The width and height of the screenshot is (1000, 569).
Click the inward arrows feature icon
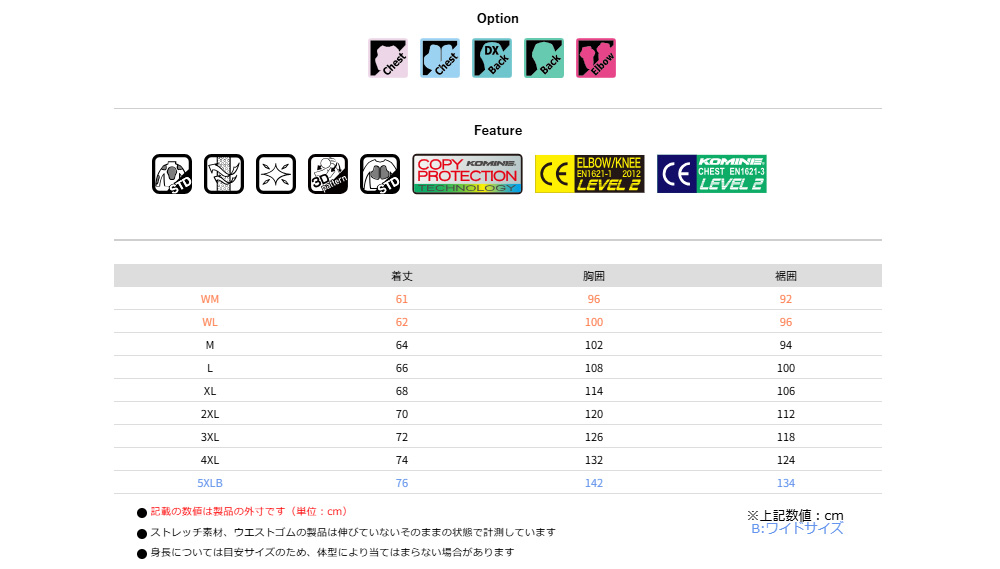pyautogui.click(x=276, y=174)
